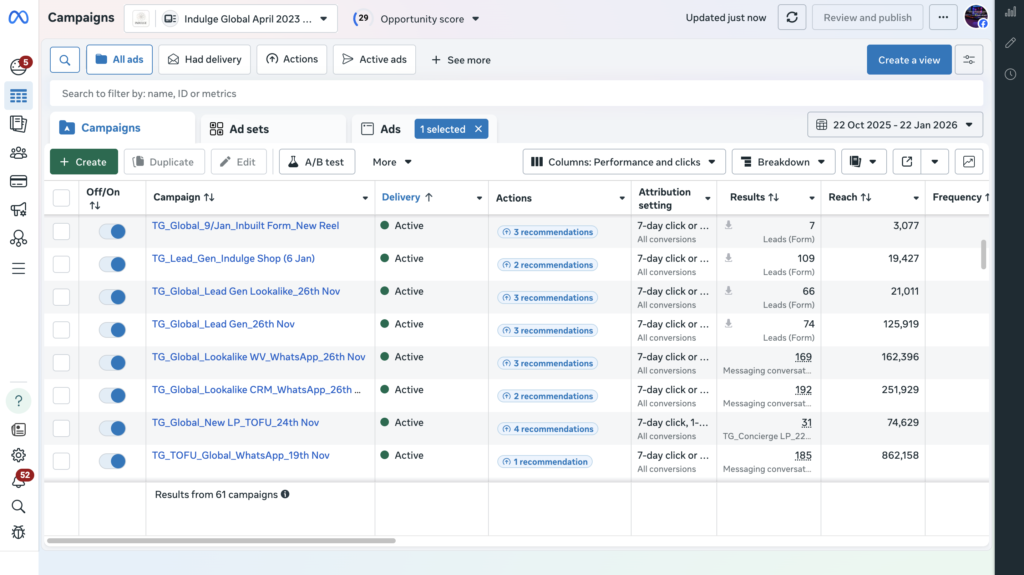Expand Columns: Performance and clicks dropdown
The height and width of the screenshot is (575, 1024).
(x=624, y=162)
